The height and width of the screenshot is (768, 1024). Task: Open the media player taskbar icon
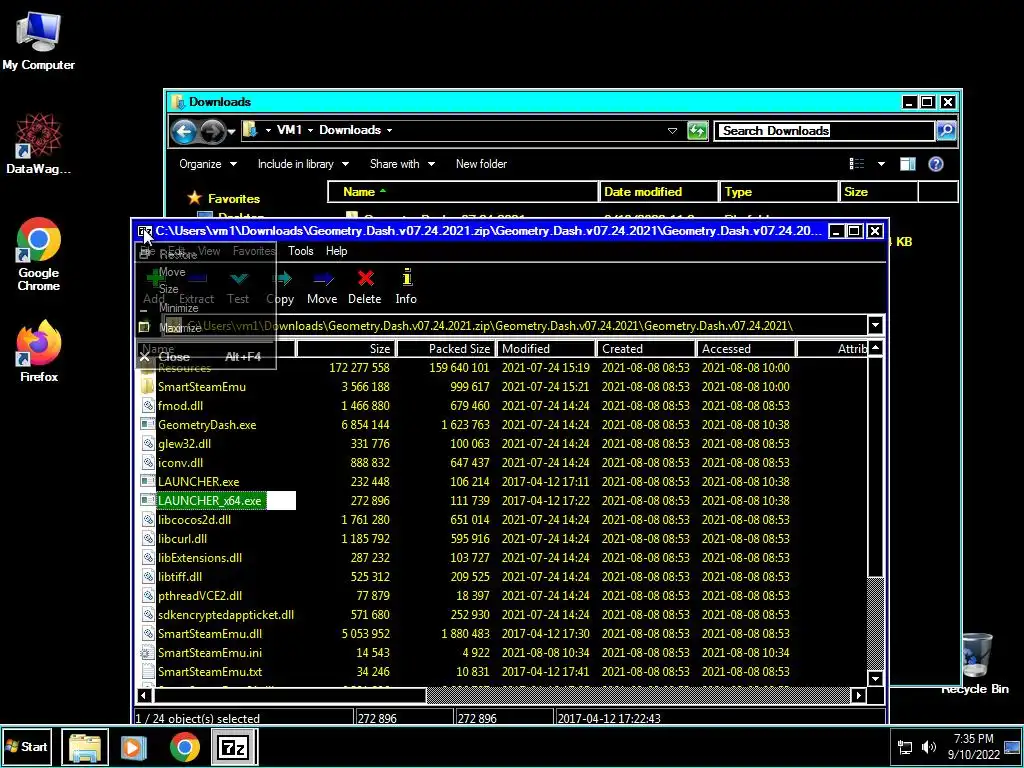coord(133,747)
